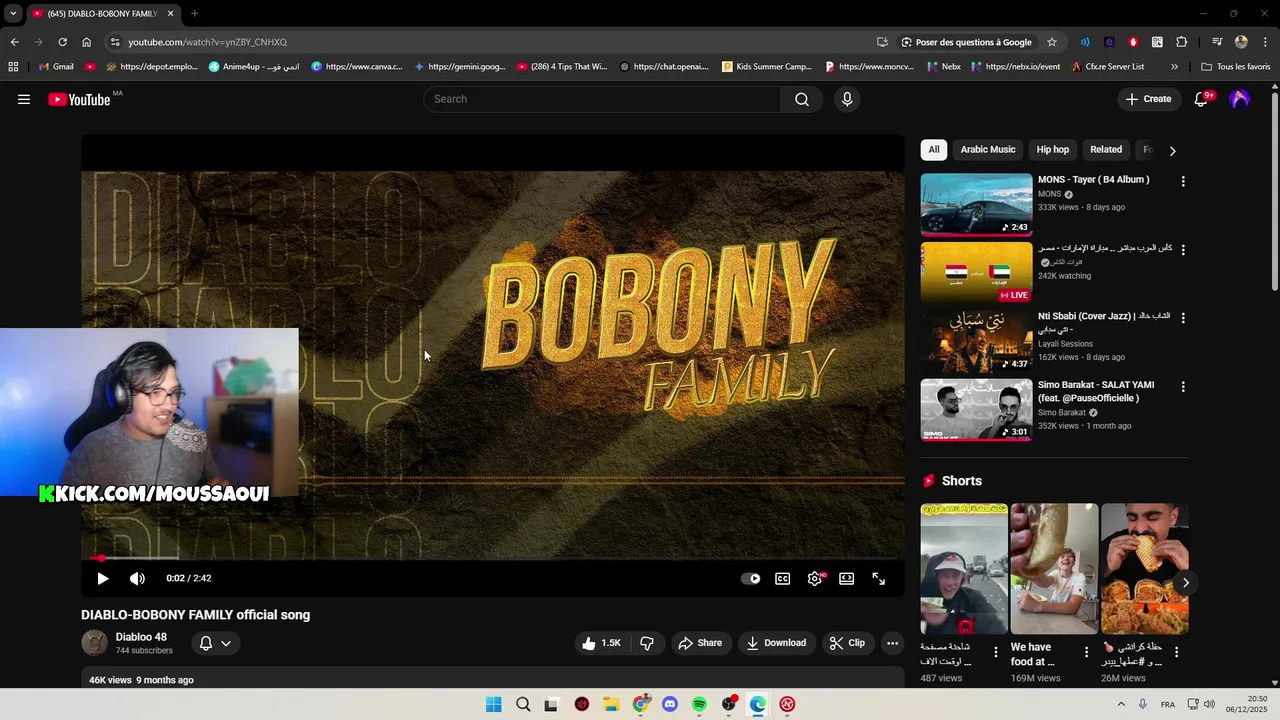
Task: Click the search magnifier button
Action: click(x=802, y=99)
